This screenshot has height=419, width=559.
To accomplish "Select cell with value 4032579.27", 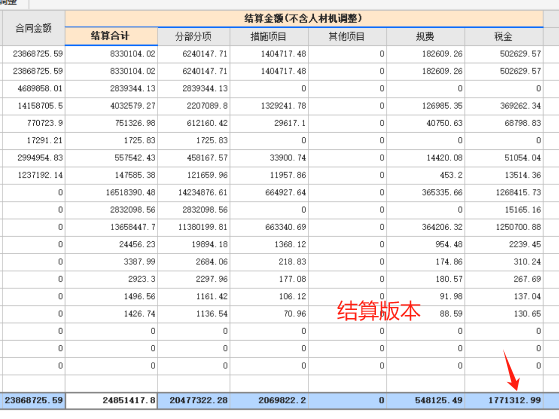I will pos(111,106).
